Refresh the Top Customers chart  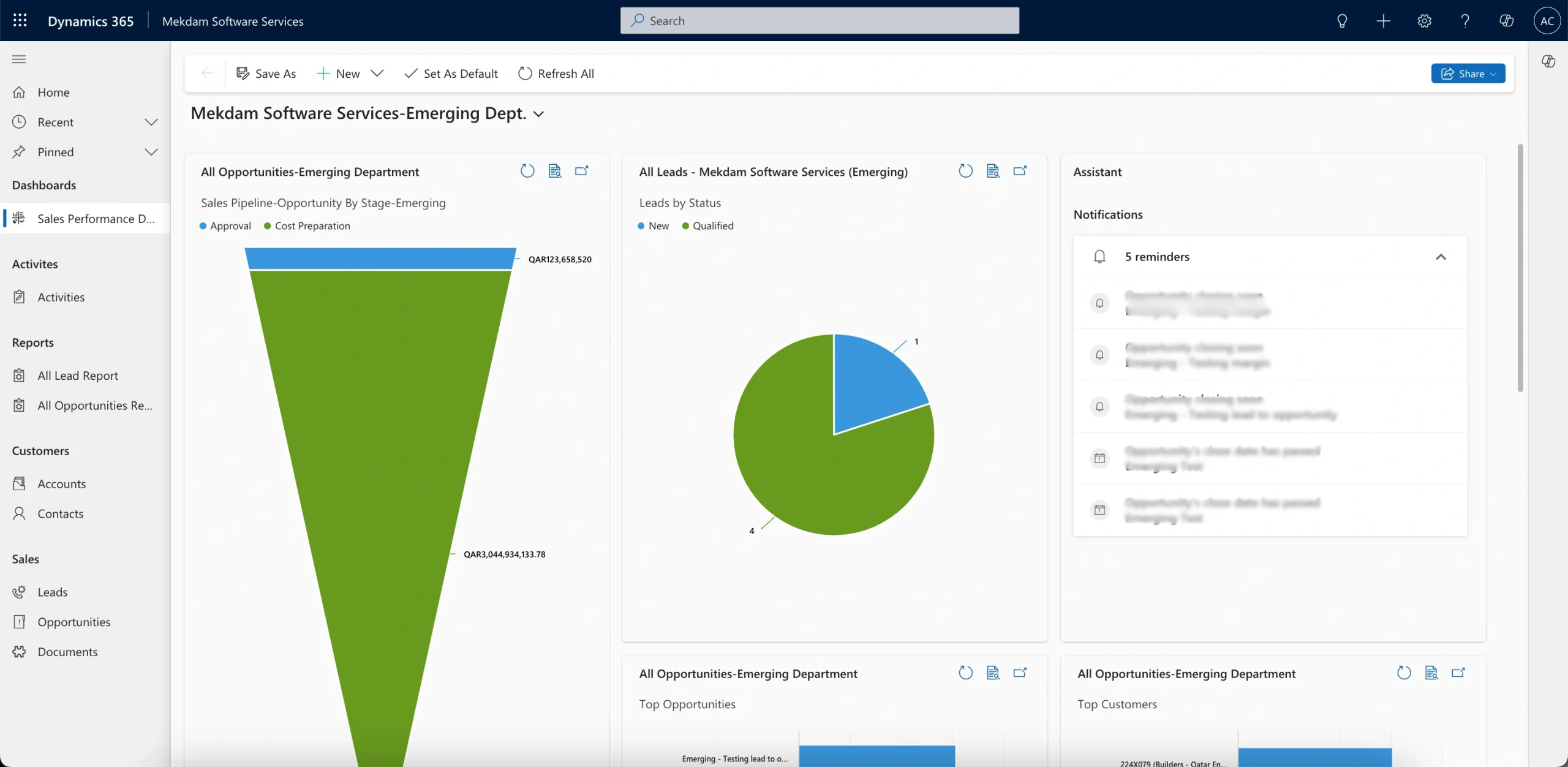tap(1404, 673)
